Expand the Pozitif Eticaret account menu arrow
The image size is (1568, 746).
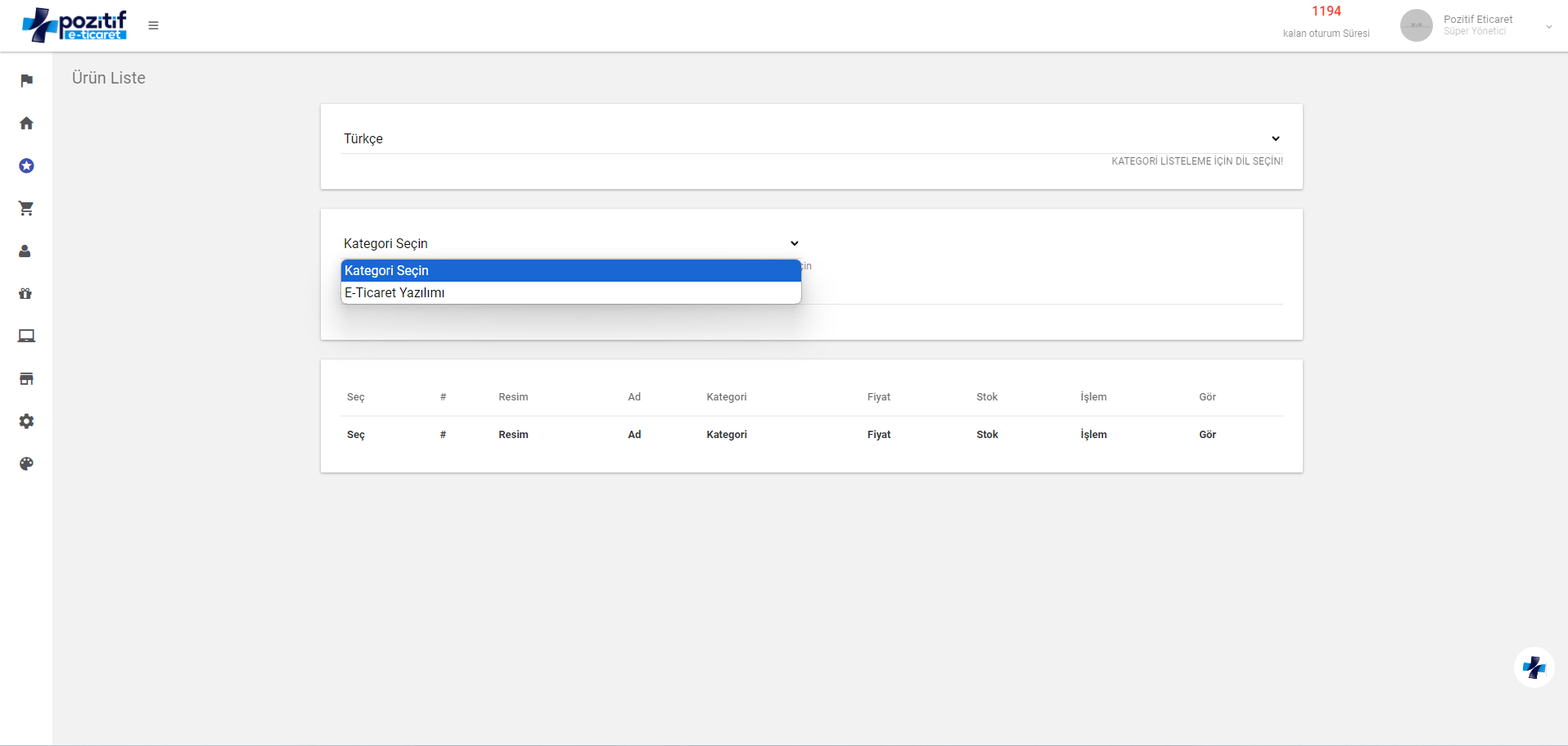click(1548, 26)
